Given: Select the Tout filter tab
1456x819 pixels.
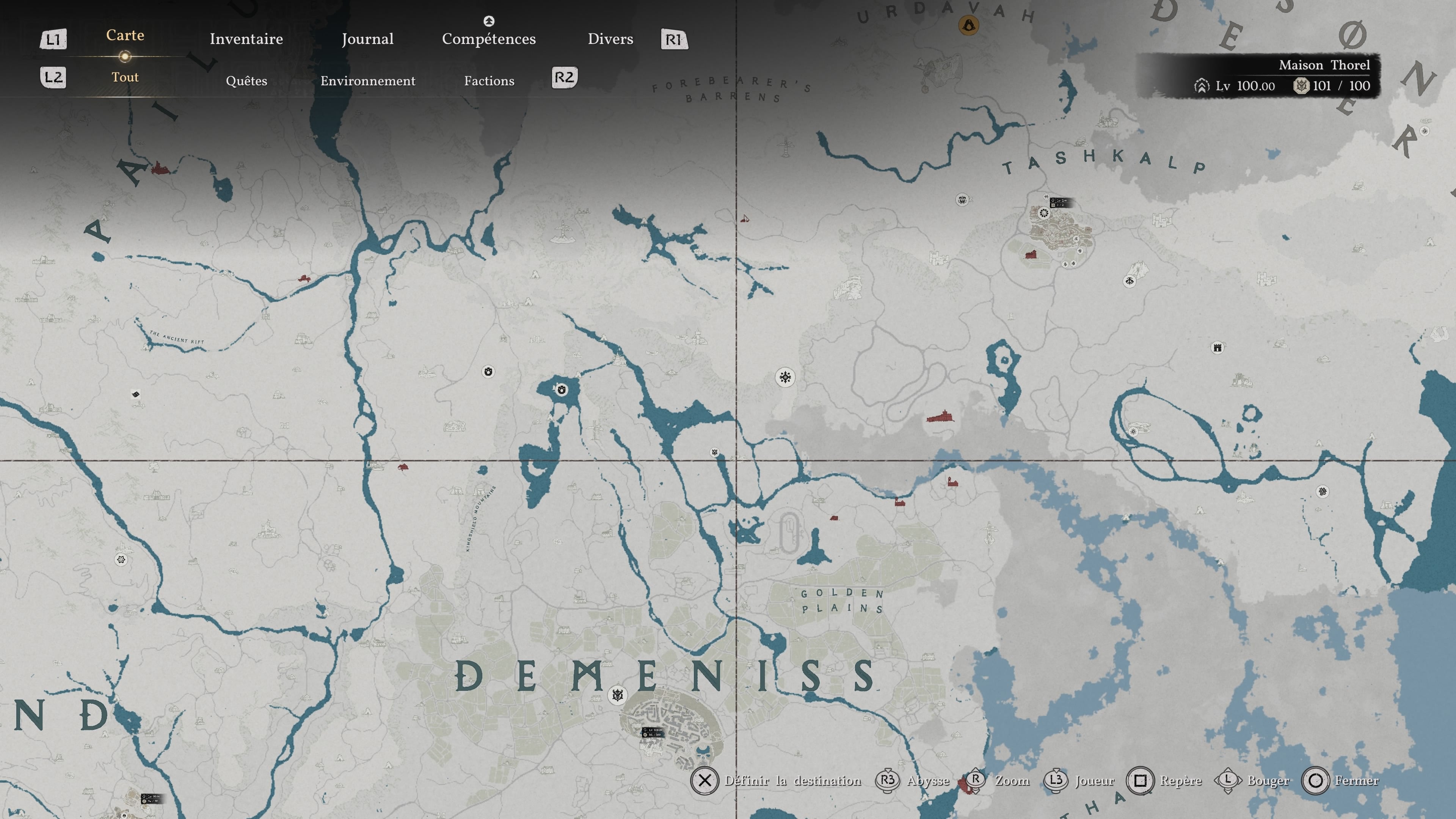Looking at the screenshot, I should 125,77.
